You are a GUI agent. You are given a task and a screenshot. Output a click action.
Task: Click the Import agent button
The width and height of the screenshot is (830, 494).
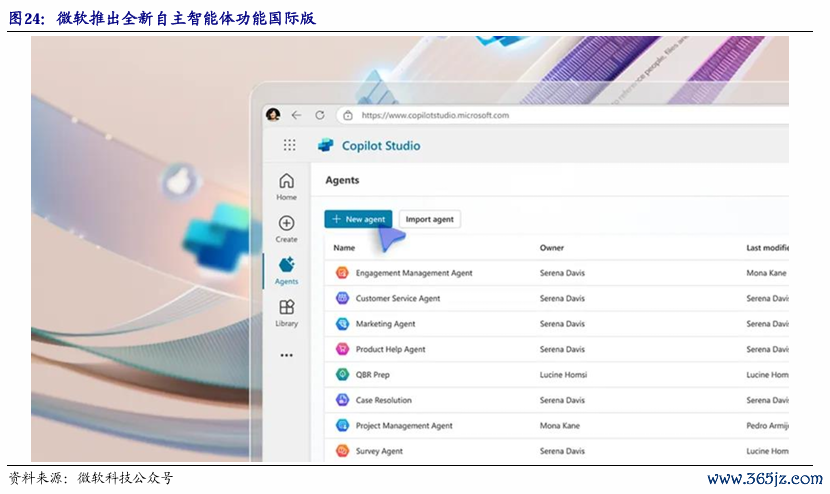(429, 219)
